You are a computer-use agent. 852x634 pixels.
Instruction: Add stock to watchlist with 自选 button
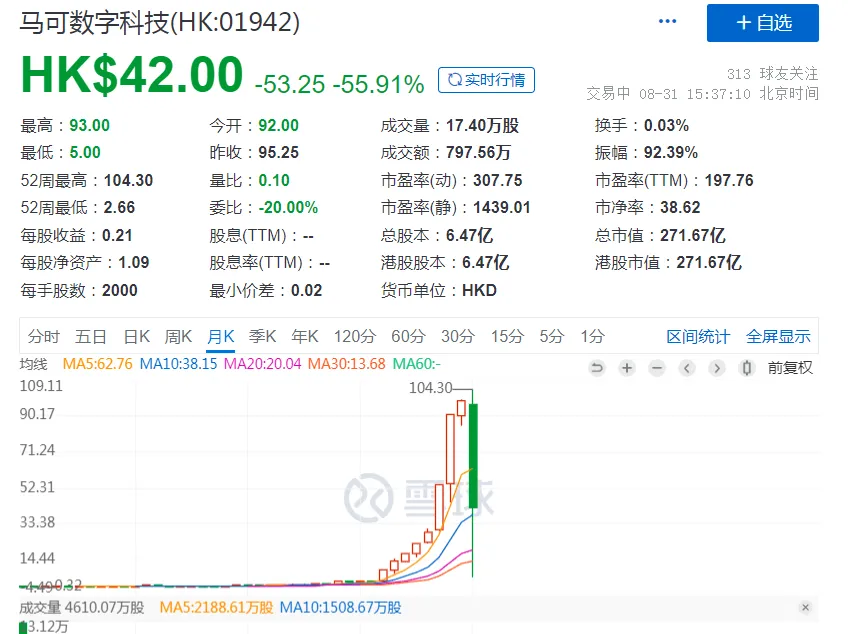763,23
